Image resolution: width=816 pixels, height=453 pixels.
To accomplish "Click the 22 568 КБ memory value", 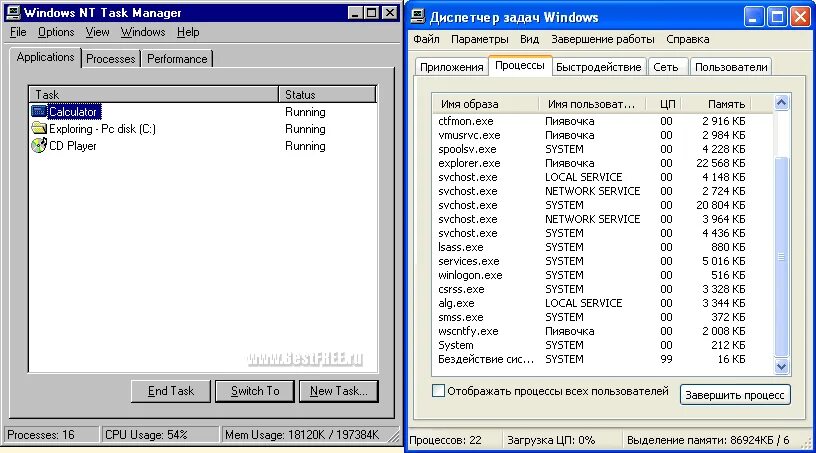I will pos(720,163).
